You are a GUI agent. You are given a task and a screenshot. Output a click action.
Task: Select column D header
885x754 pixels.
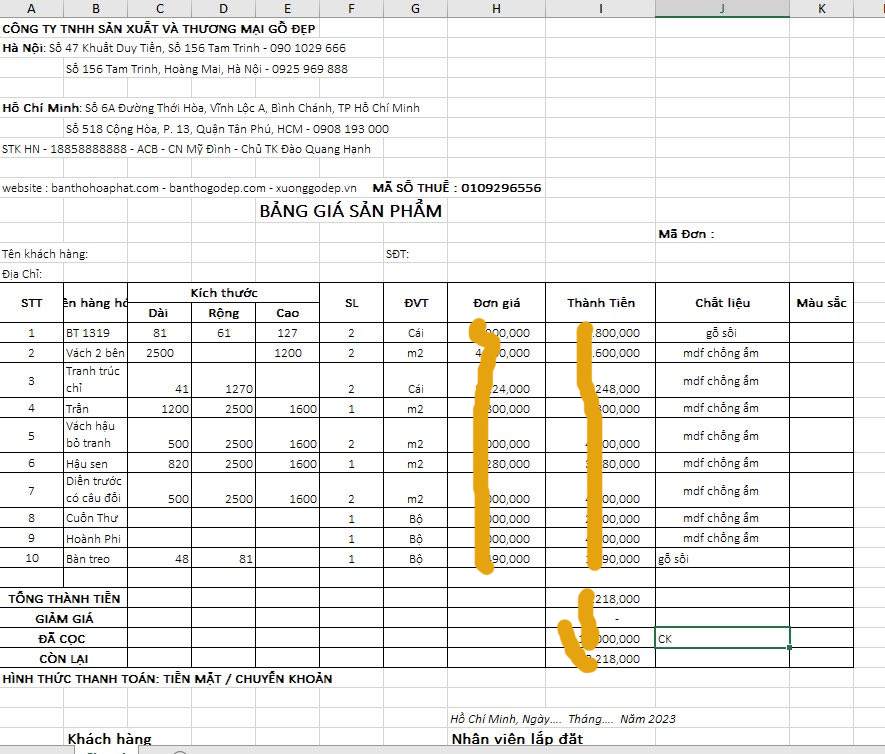tap(224, 8)
